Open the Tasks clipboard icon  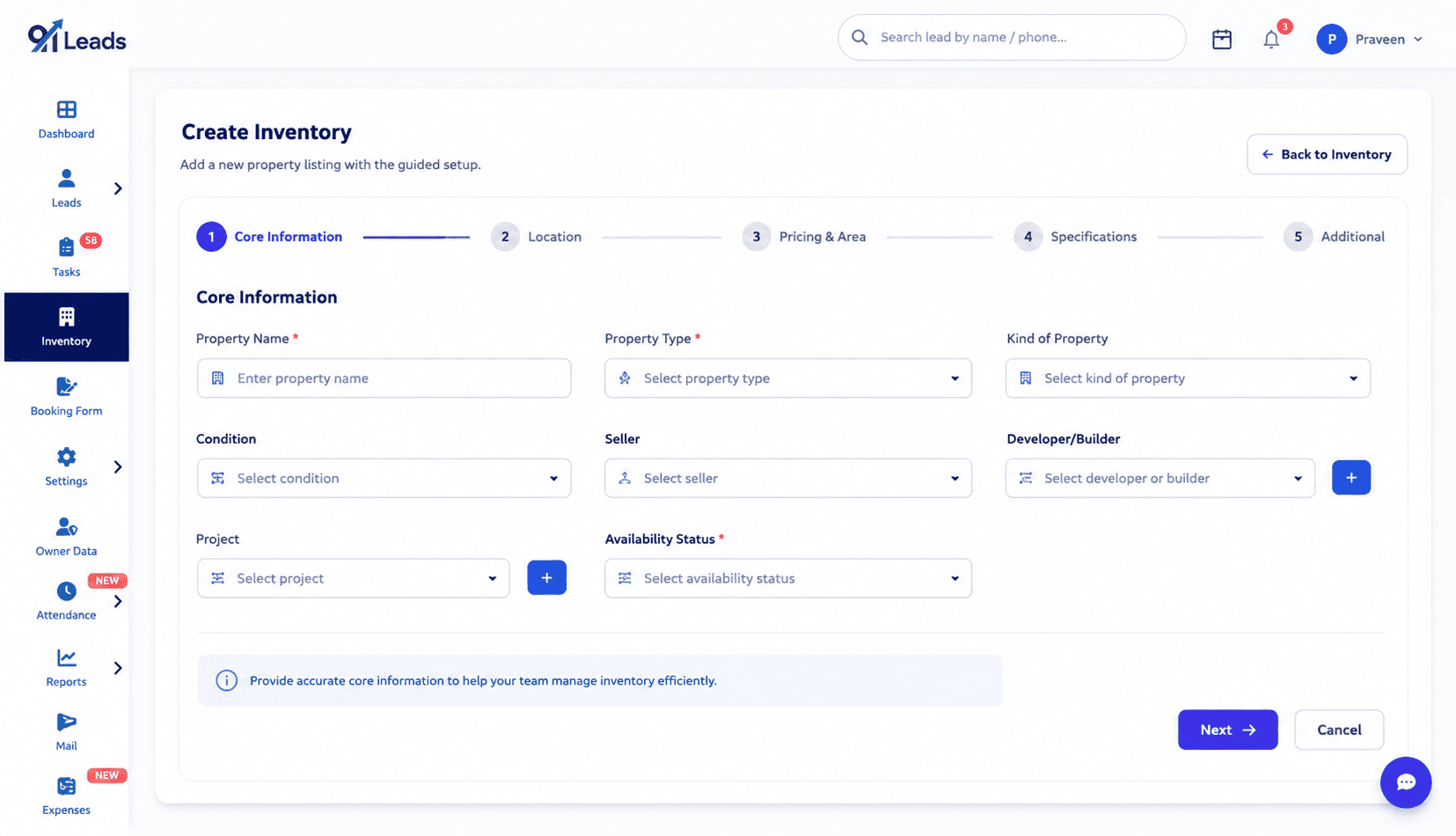pyautogui.click(x=66, y=248)
